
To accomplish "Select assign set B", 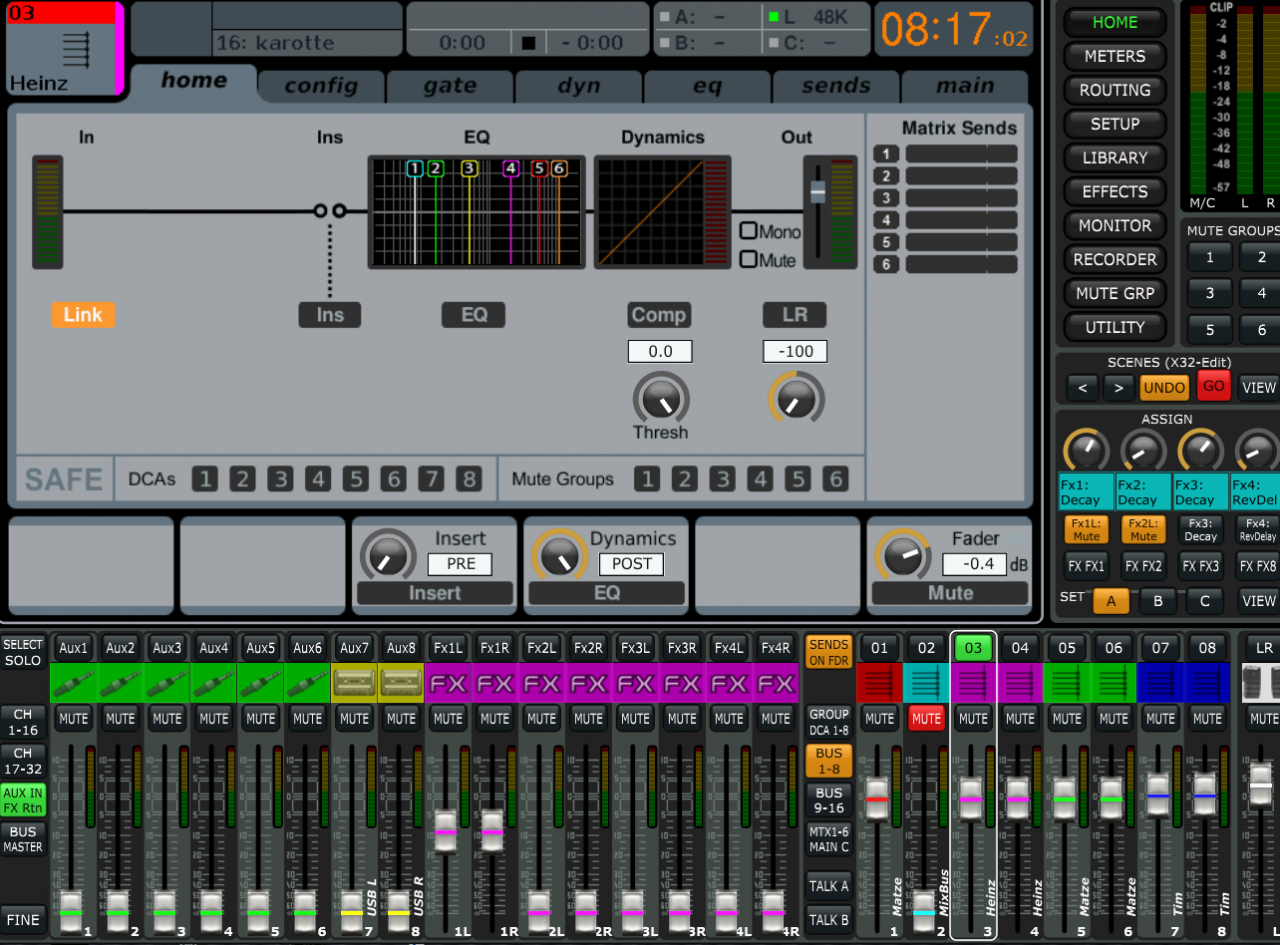I will click(x=1158, y=601).
